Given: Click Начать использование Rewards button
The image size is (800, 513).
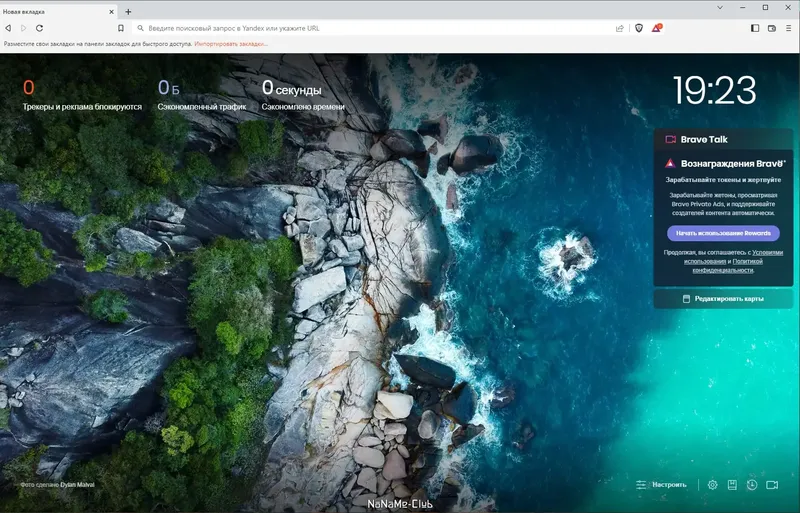Looking at the screenshot, I should pyautogui.click(x=723, y=233).
